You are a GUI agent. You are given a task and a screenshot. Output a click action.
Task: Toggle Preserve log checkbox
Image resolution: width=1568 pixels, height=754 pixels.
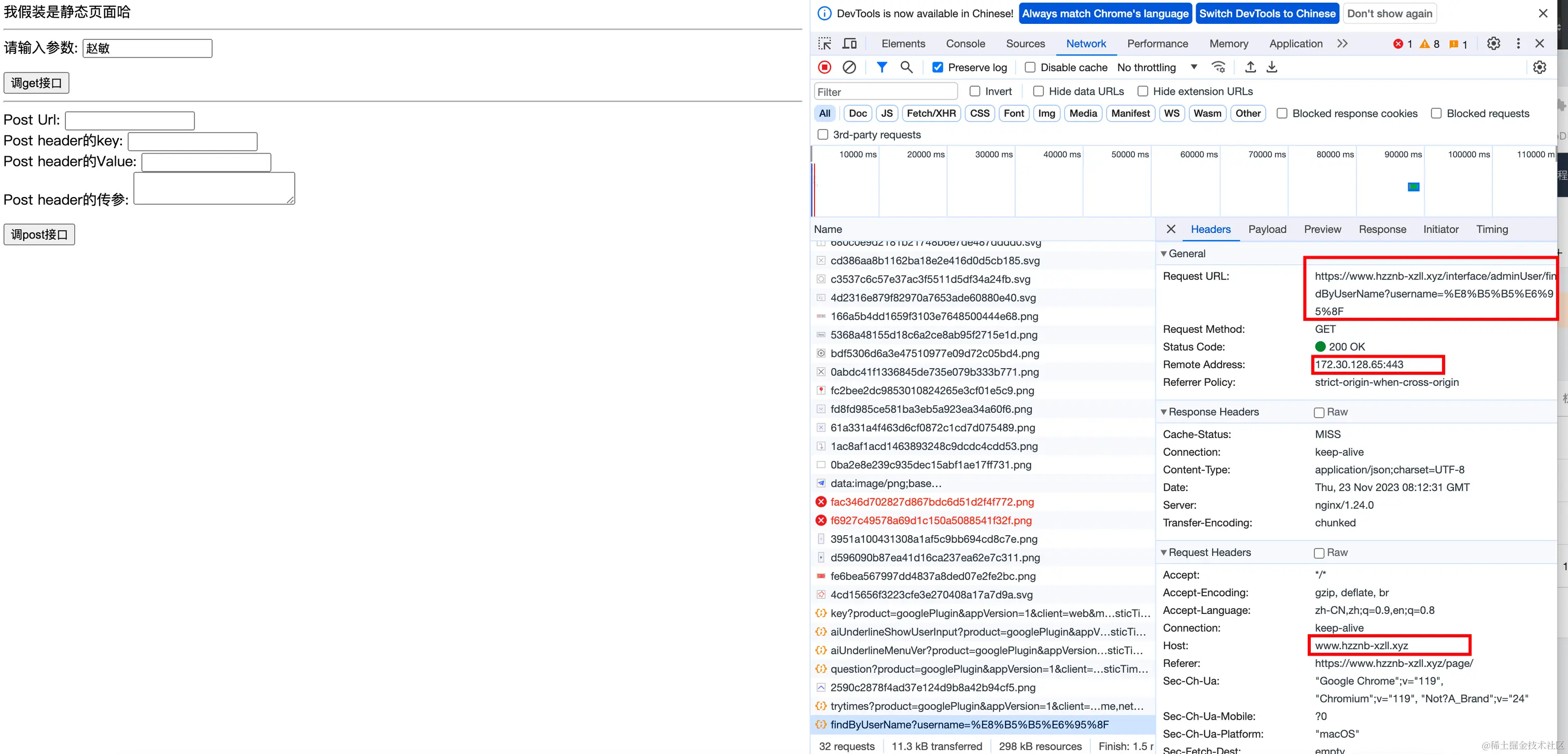pyautogui.click(x=938, y=67)
